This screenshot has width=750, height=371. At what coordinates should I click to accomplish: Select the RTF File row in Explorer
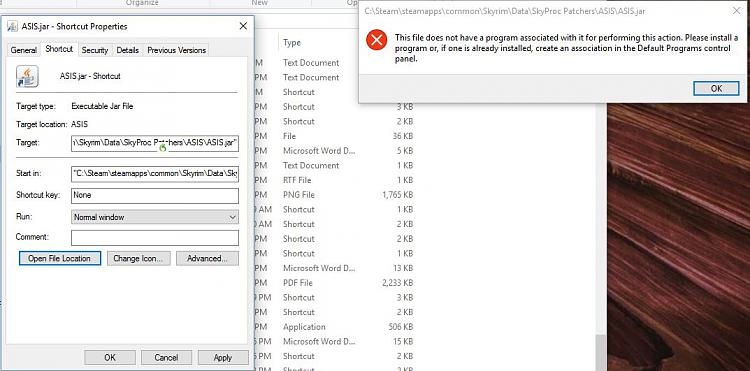tap(335, 180)
